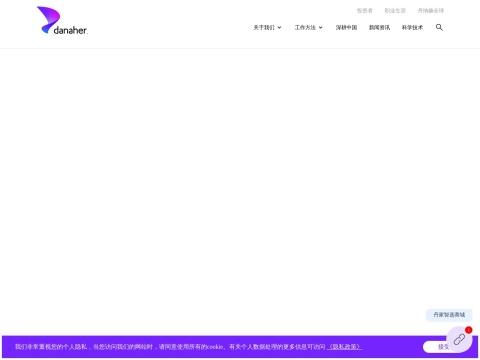Open the floating chain-link widget with red badge
The width and height of the screenshot is (480, 360).
459,339
